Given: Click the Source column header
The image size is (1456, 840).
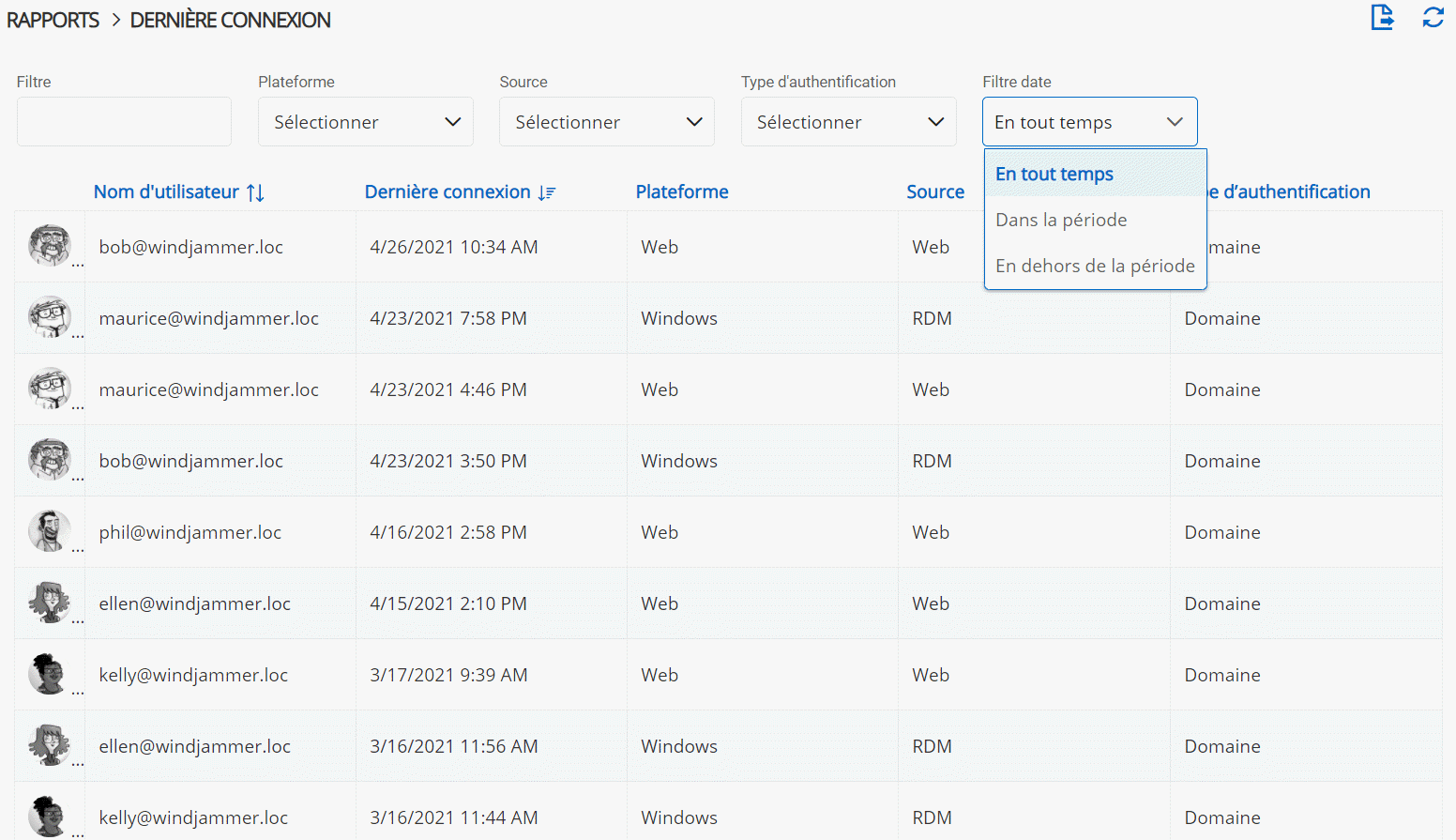Looking at the screenshot, I should pyautogui.click(x=934, y=191).
